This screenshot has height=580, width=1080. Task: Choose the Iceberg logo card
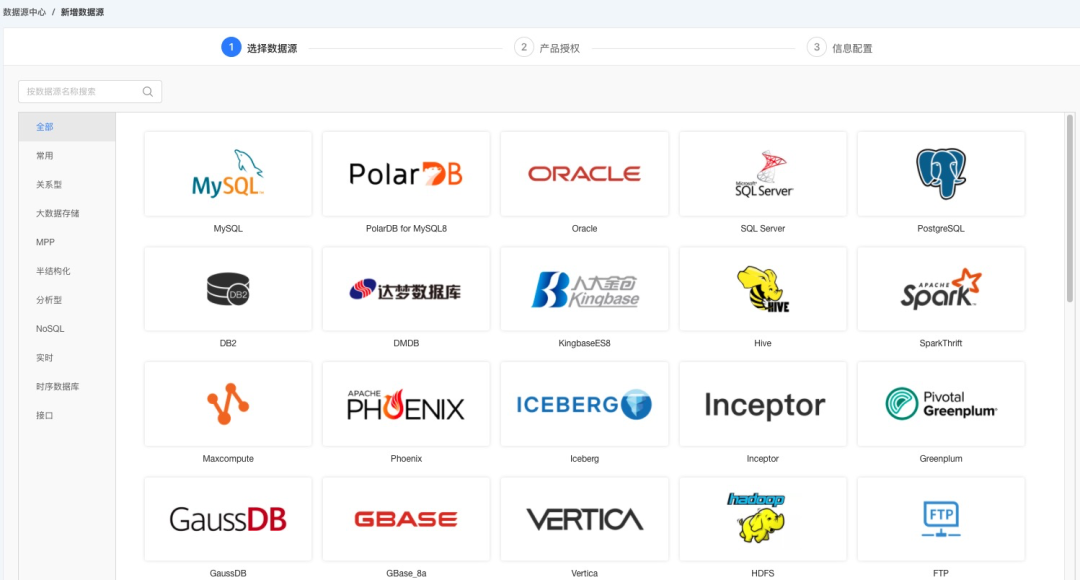tap(584, 404)
